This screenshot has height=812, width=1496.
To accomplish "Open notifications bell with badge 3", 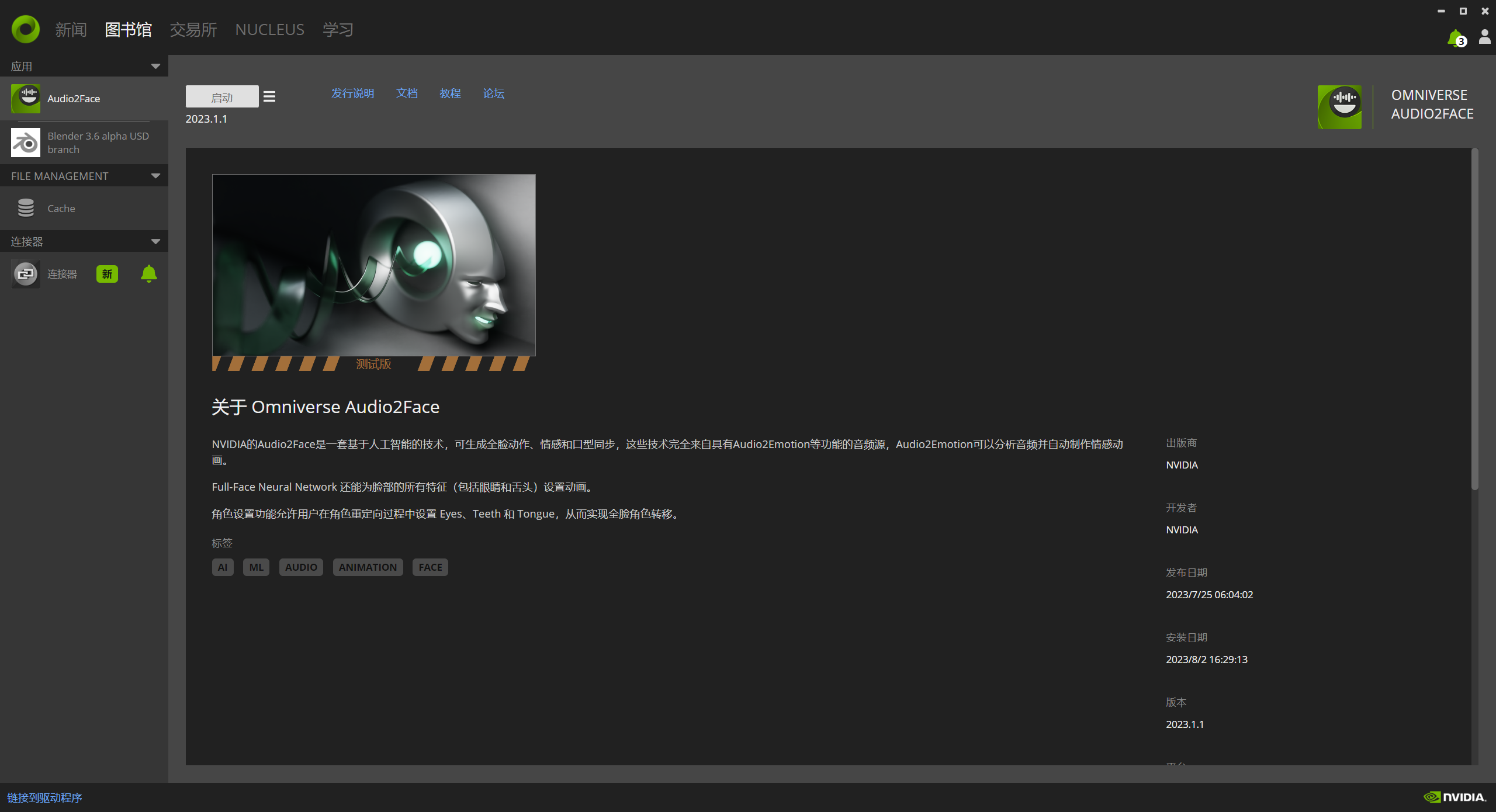I will click(x=1455, y=39).
